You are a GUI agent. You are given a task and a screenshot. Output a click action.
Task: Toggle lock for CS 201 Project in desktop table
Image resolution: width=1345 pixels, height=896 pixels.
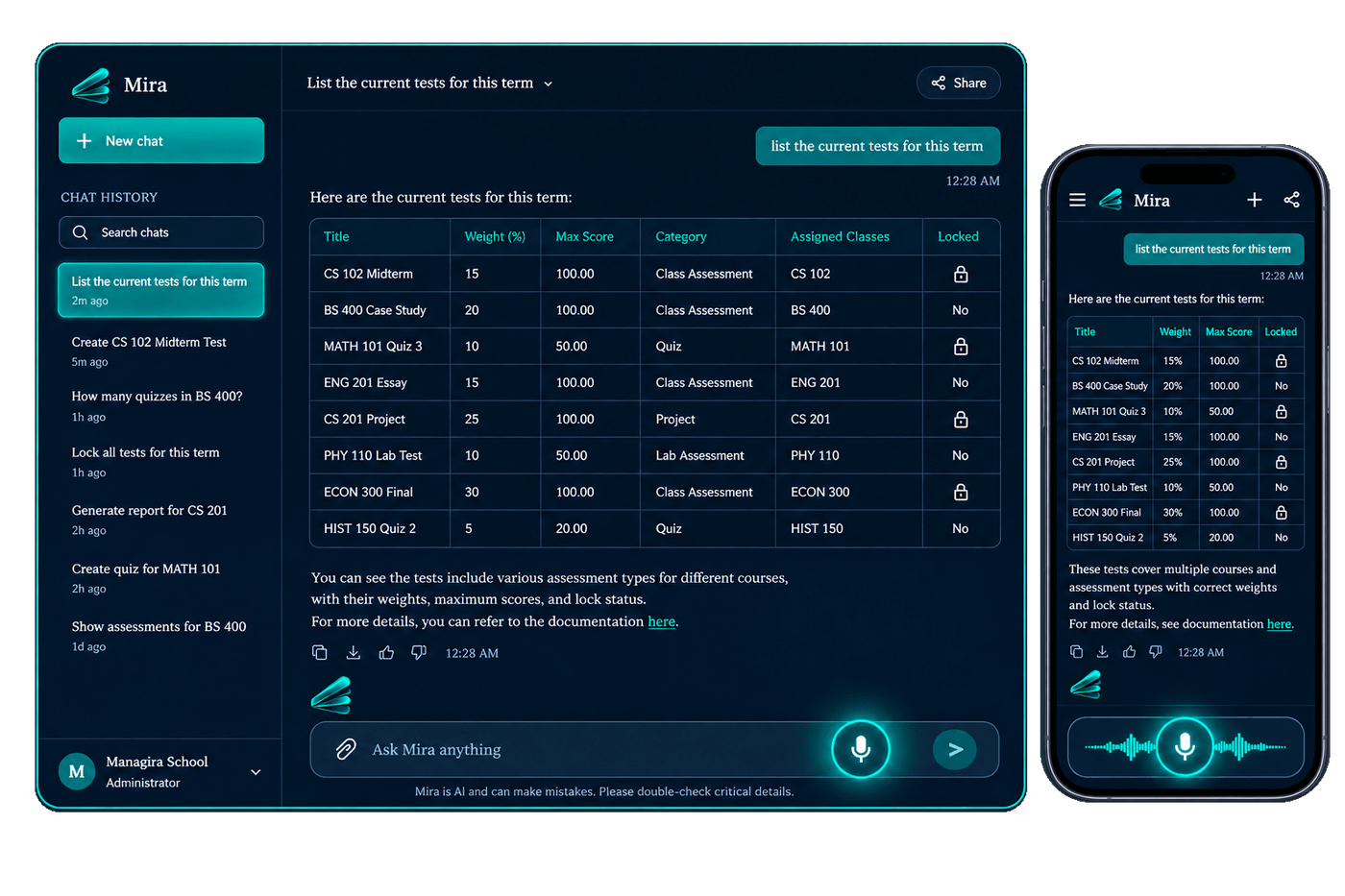click(961, 420)
